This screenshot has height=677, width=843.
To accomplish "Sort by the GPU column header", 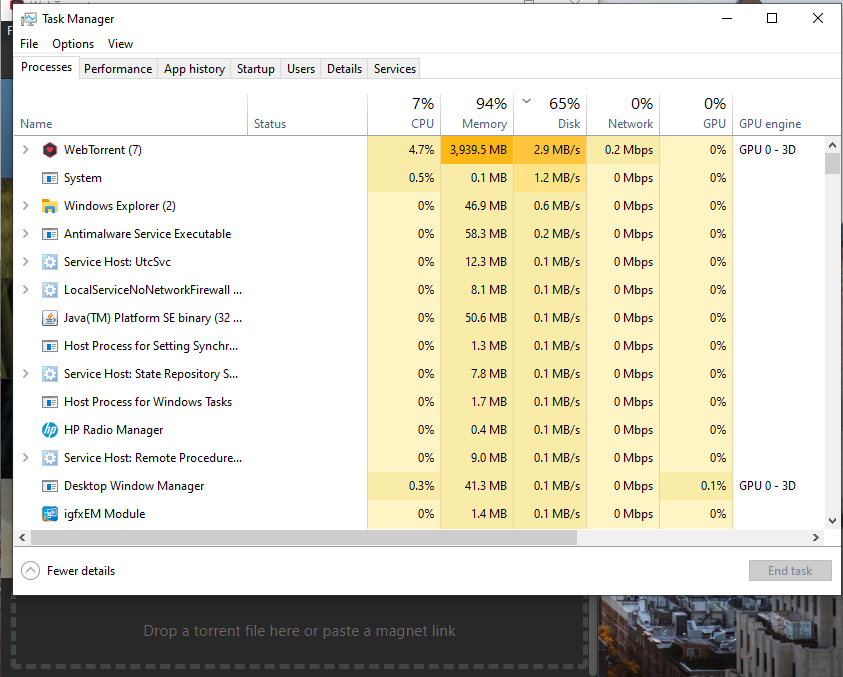I will [697, 115].
